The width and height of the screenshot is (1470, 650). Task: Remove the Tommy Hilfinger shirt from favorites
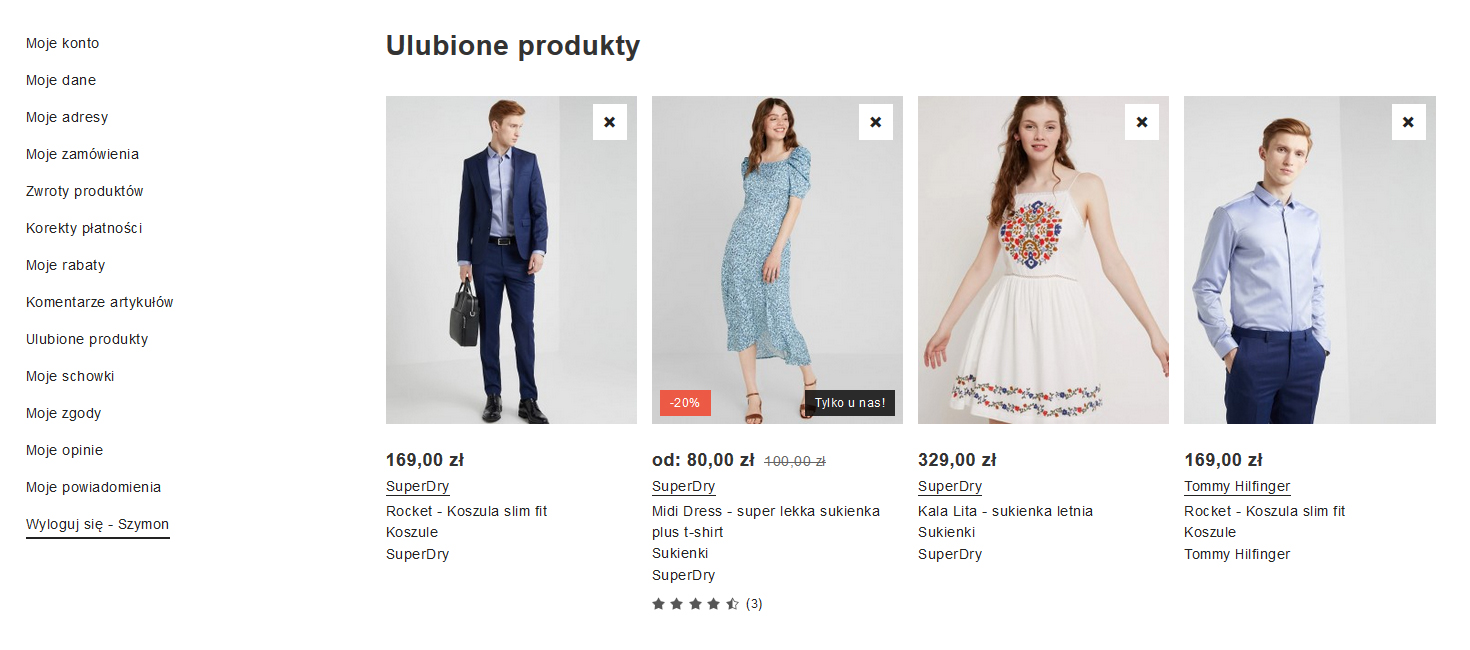(1408, 122)
